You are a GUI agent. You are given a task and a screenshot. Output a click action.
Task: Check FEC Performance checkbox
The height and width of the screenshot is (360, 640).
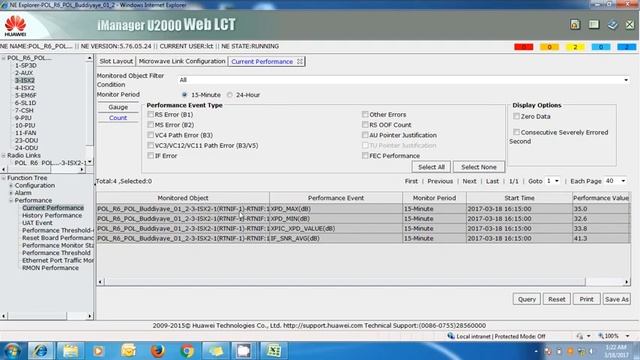click(x=365, y=156)
